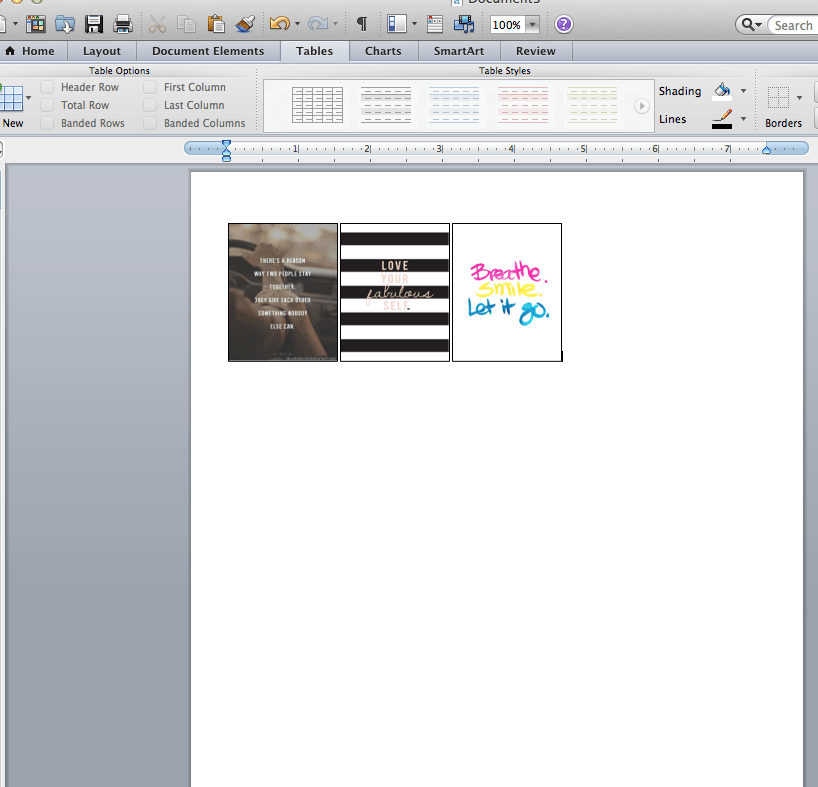The height and width of the screenshot is (787, 818).
Task: Open the zoom percentage dropdown arrow
Action: (532, 25)
